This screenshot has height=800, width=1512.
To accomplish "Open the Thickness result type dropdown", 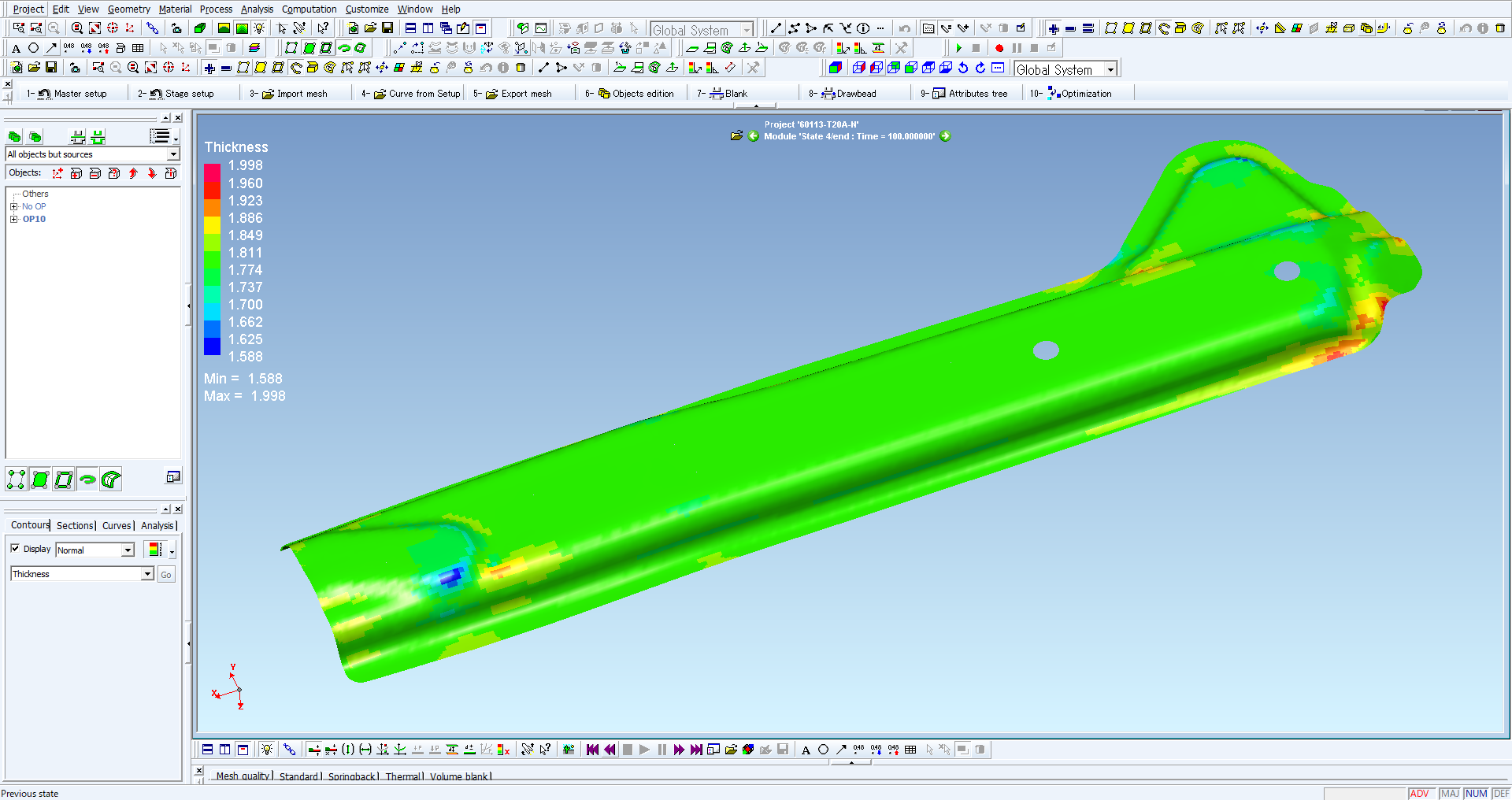I will (x=147, y=574).
